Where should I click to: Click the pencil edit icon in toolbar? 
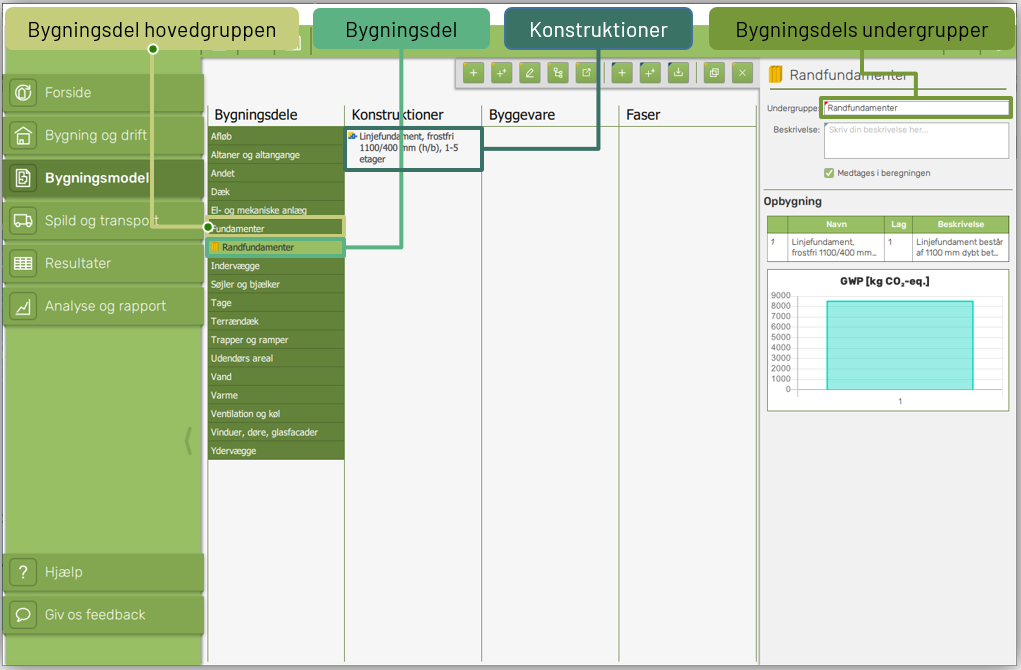coord(529,73)
